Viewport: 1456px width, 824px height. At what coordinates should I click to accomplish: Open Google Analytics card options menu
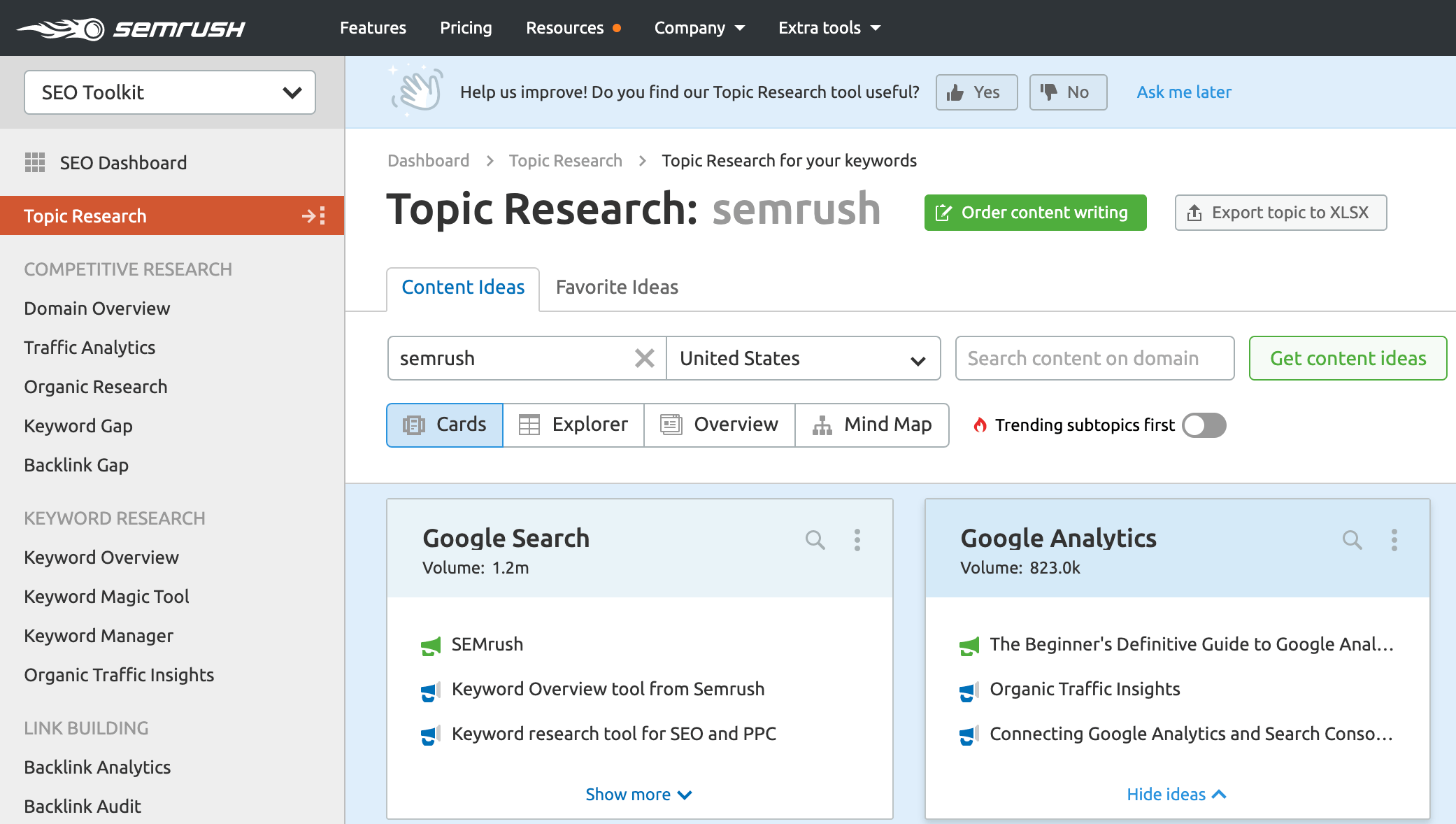click(1394, 539)
